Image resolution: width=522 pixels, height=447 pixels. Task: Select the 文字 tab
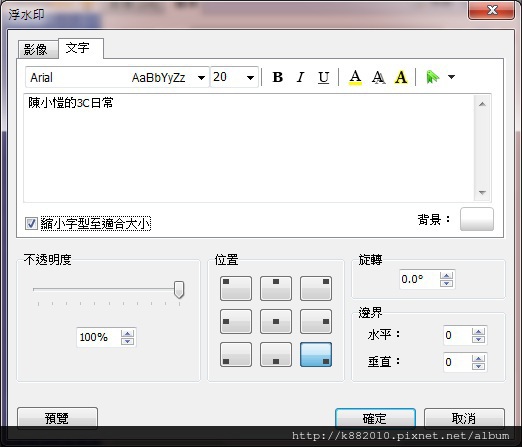[x=81, y=48]
